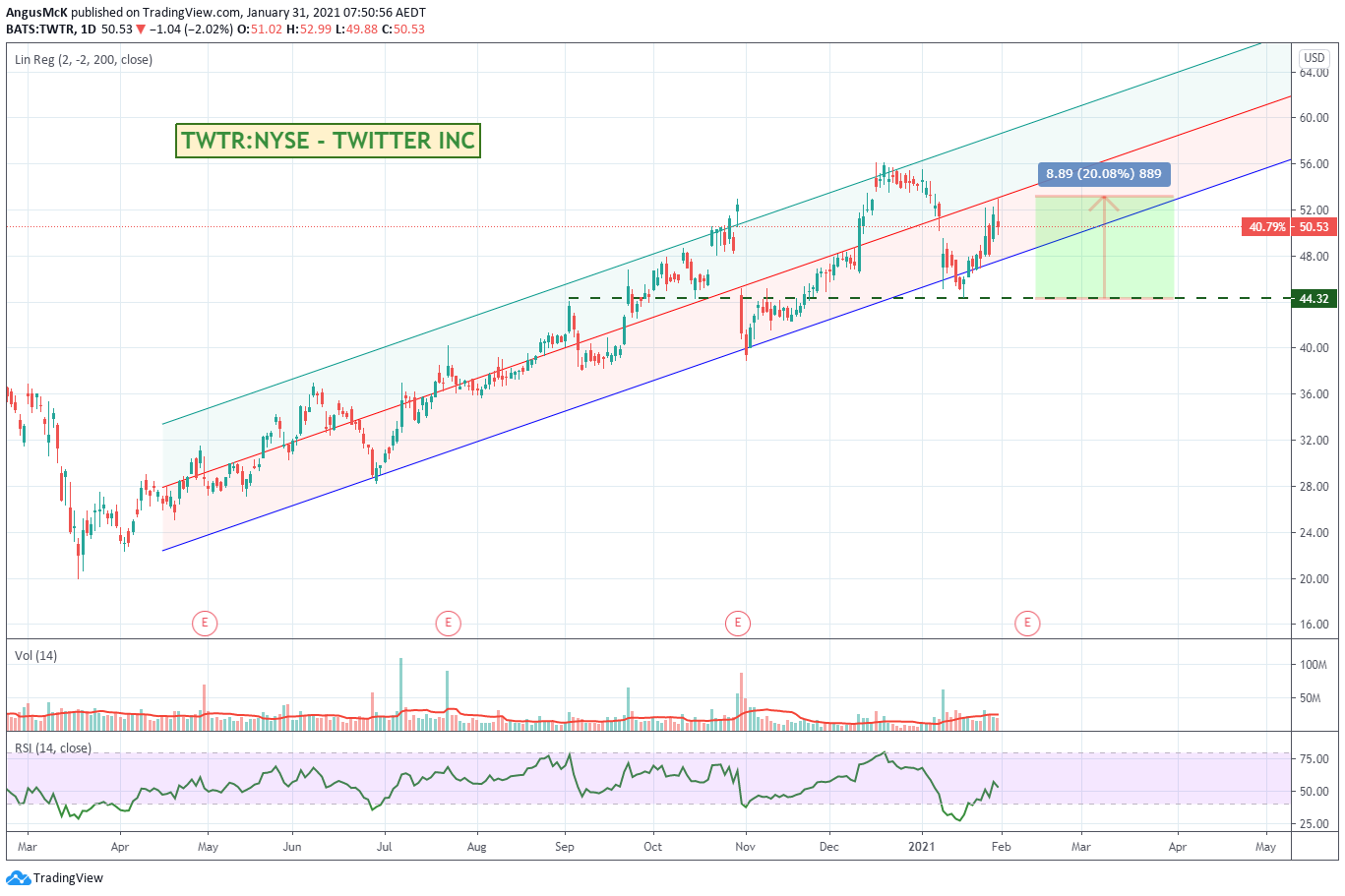Click the 50.53 current price label
The height and width of the screenshot is (896, 1345).
[1314, 226]
